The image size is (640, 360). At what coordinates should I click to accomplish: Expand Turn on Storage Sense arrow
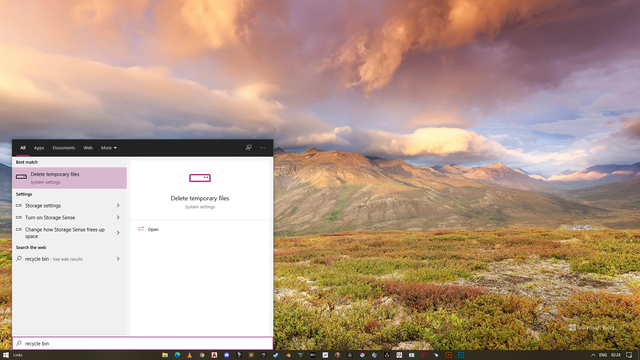coord(118,218)
